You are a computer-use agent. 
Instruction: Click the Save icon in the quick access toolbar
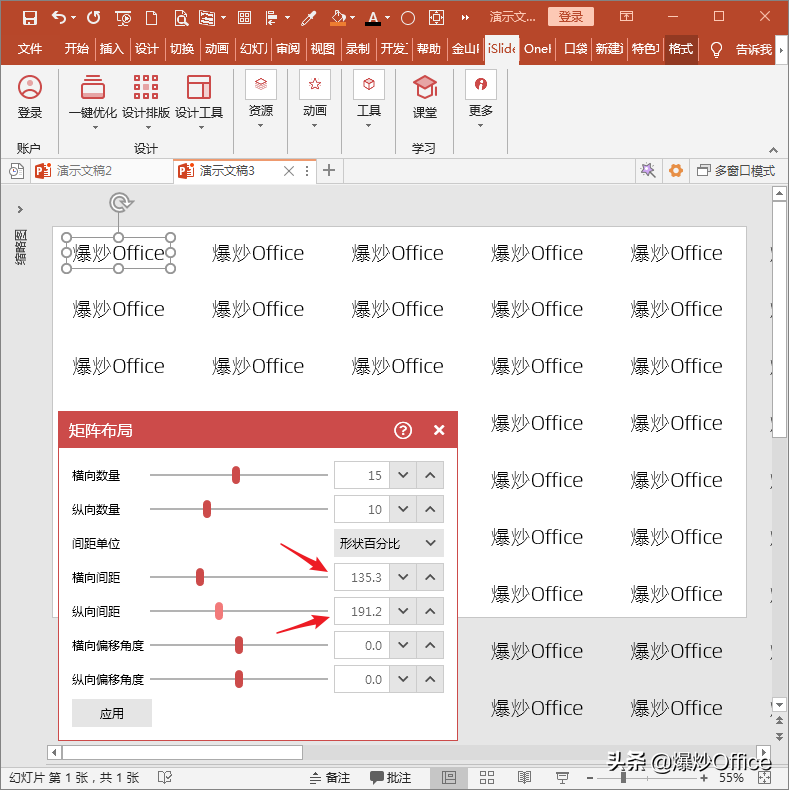[x=30, y=18]
